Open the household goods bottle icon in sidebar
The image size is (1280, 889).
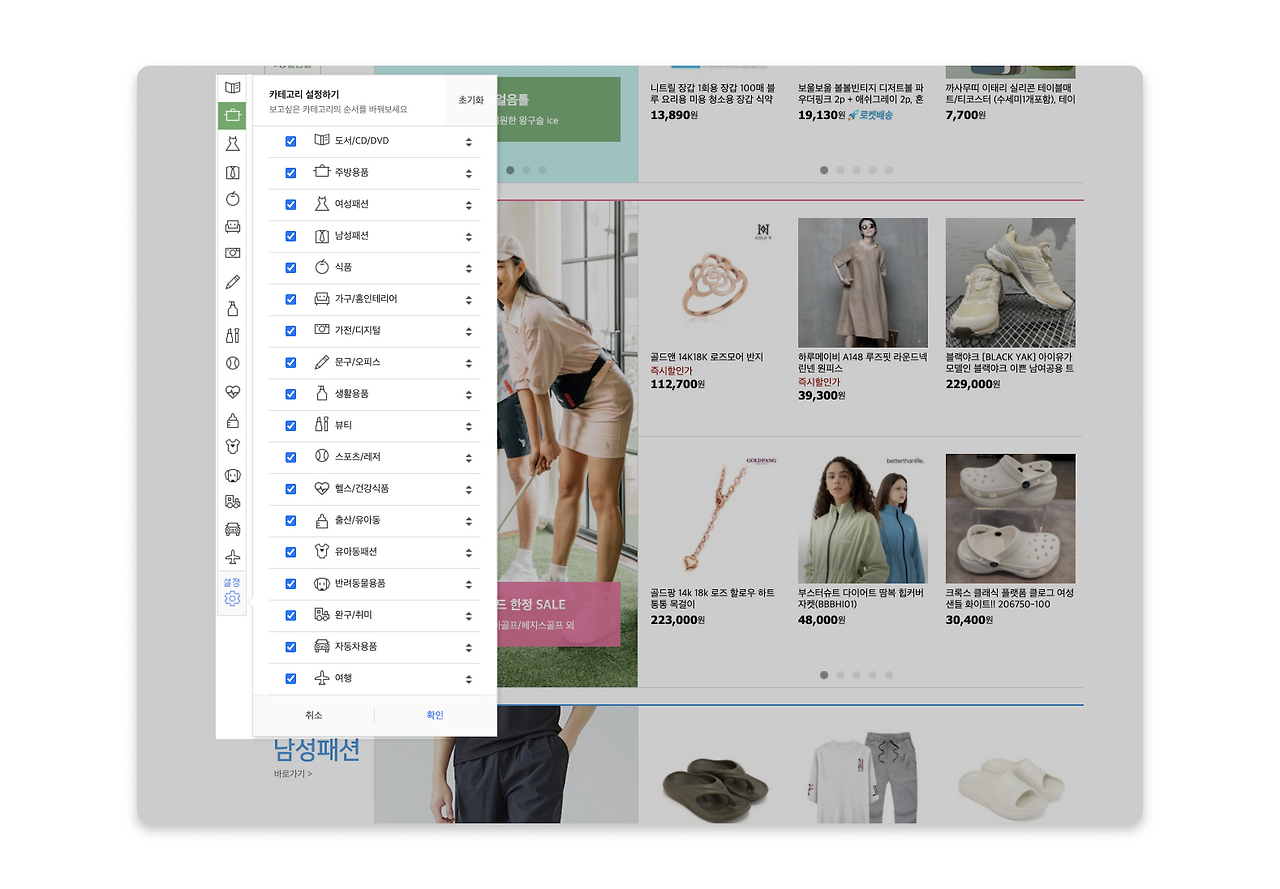click(x=232, y=309)
